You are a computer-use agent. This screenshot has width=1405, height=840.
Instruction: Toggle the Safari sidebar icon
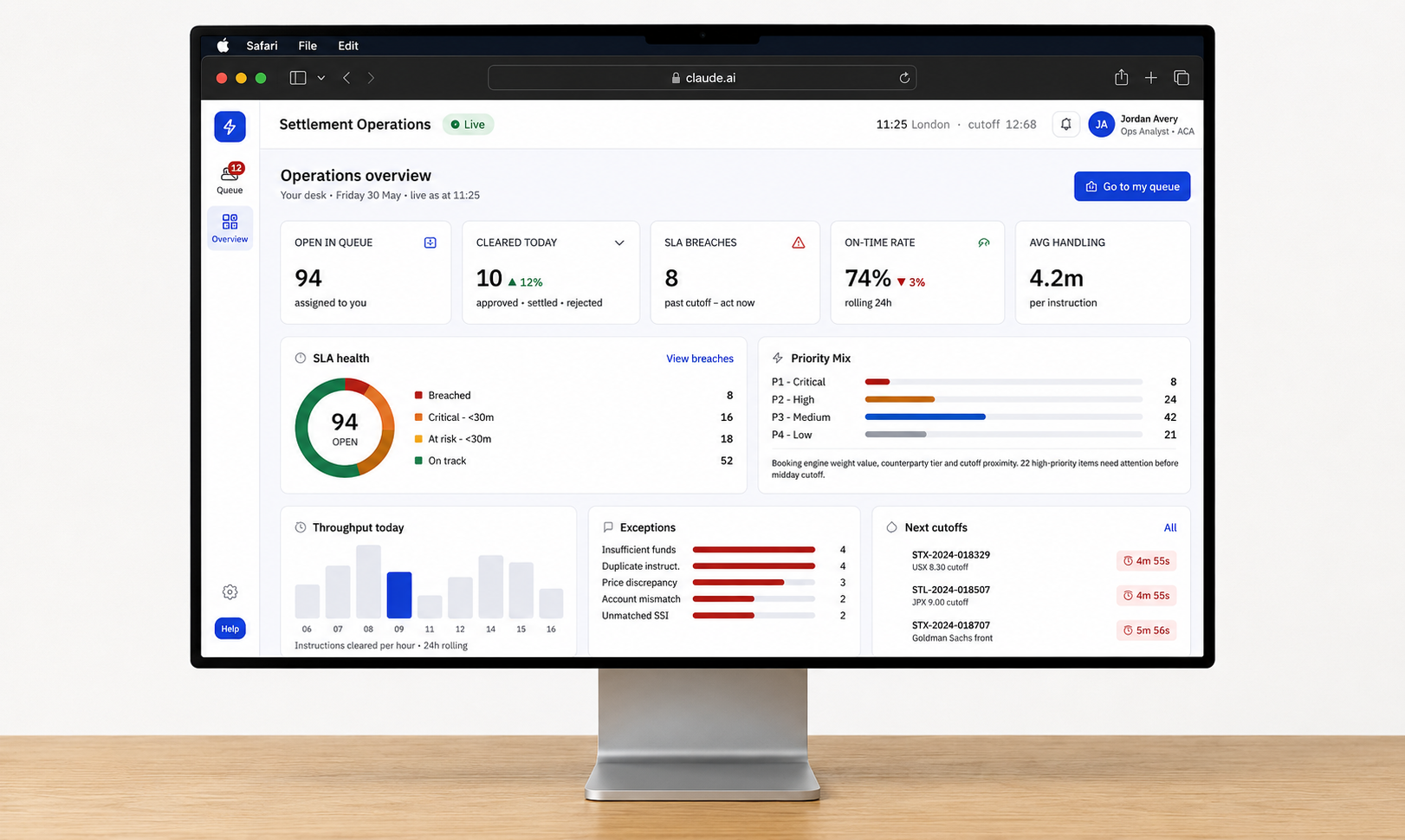click(x=298, y=78)
